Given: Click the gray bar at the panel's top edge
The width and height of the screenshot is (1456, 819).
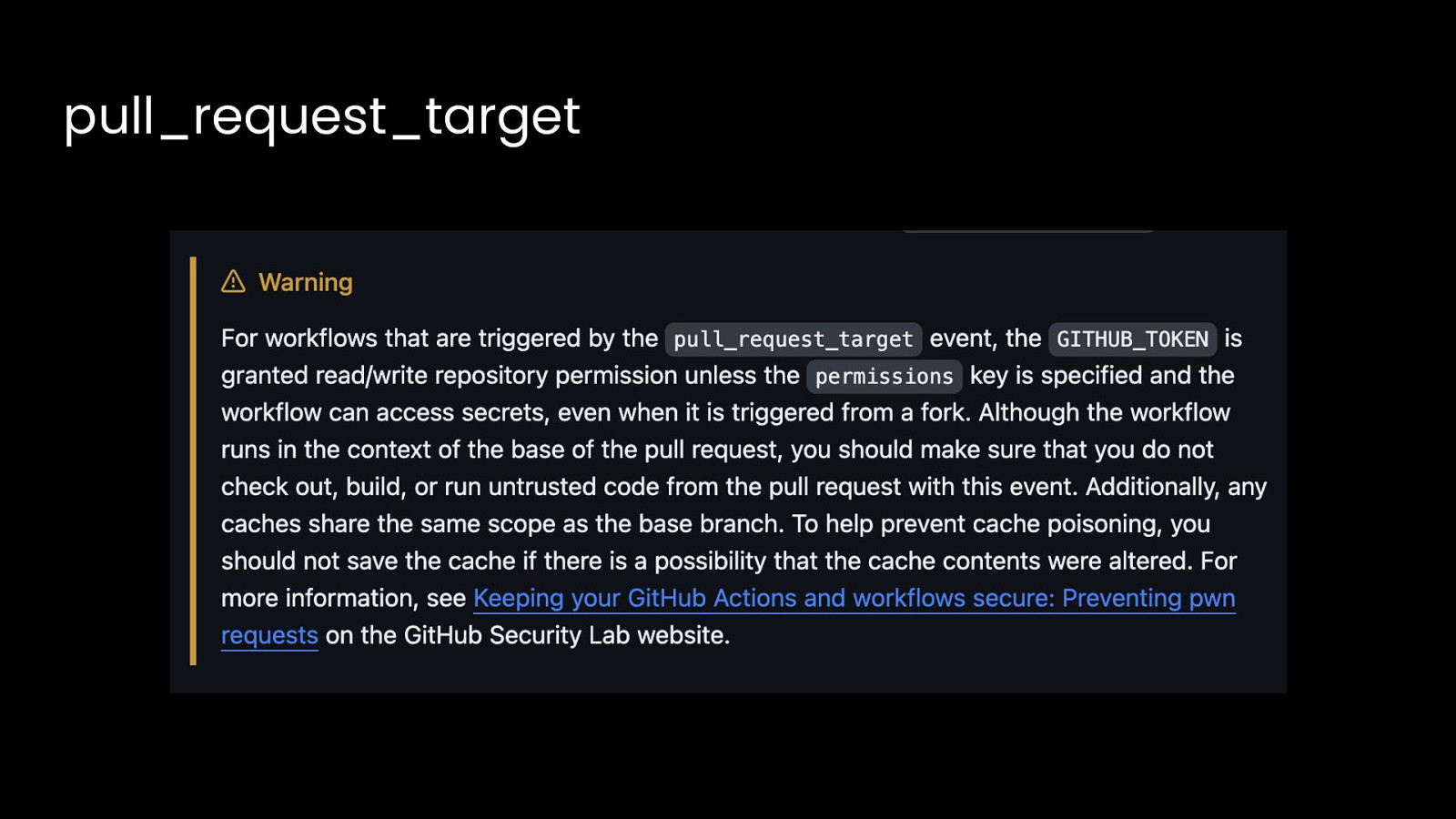Looking at the screenshot, I should tap(1028, 231).
